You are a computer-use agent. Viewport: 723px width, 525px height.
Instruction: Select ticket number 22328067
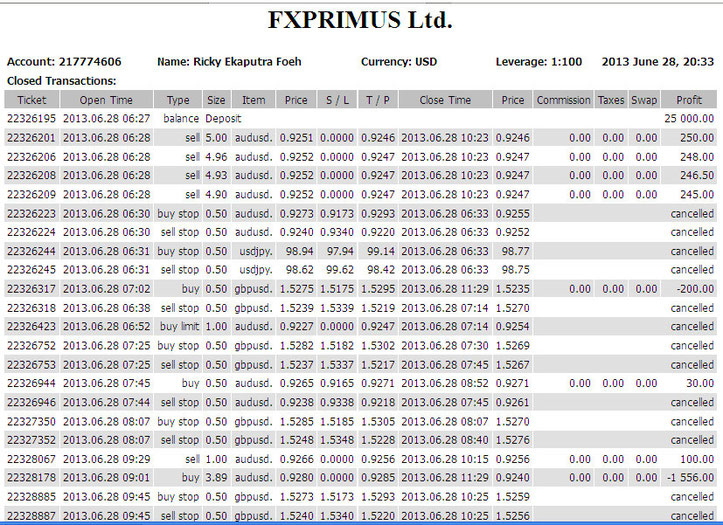point(31,460)
